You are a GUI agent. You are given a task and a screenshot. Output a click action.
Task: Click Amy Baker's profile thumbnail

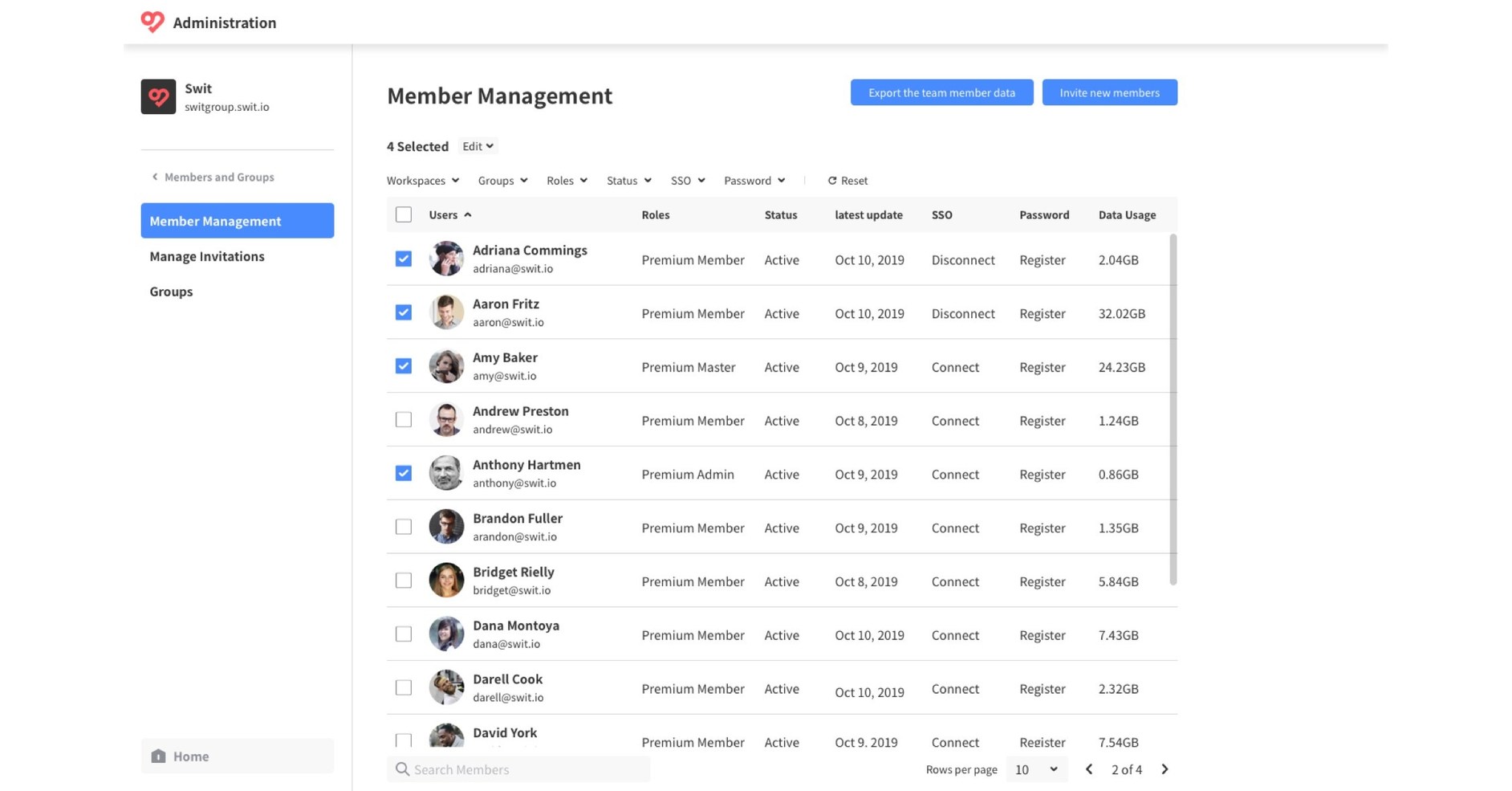(x=446, y=365)
